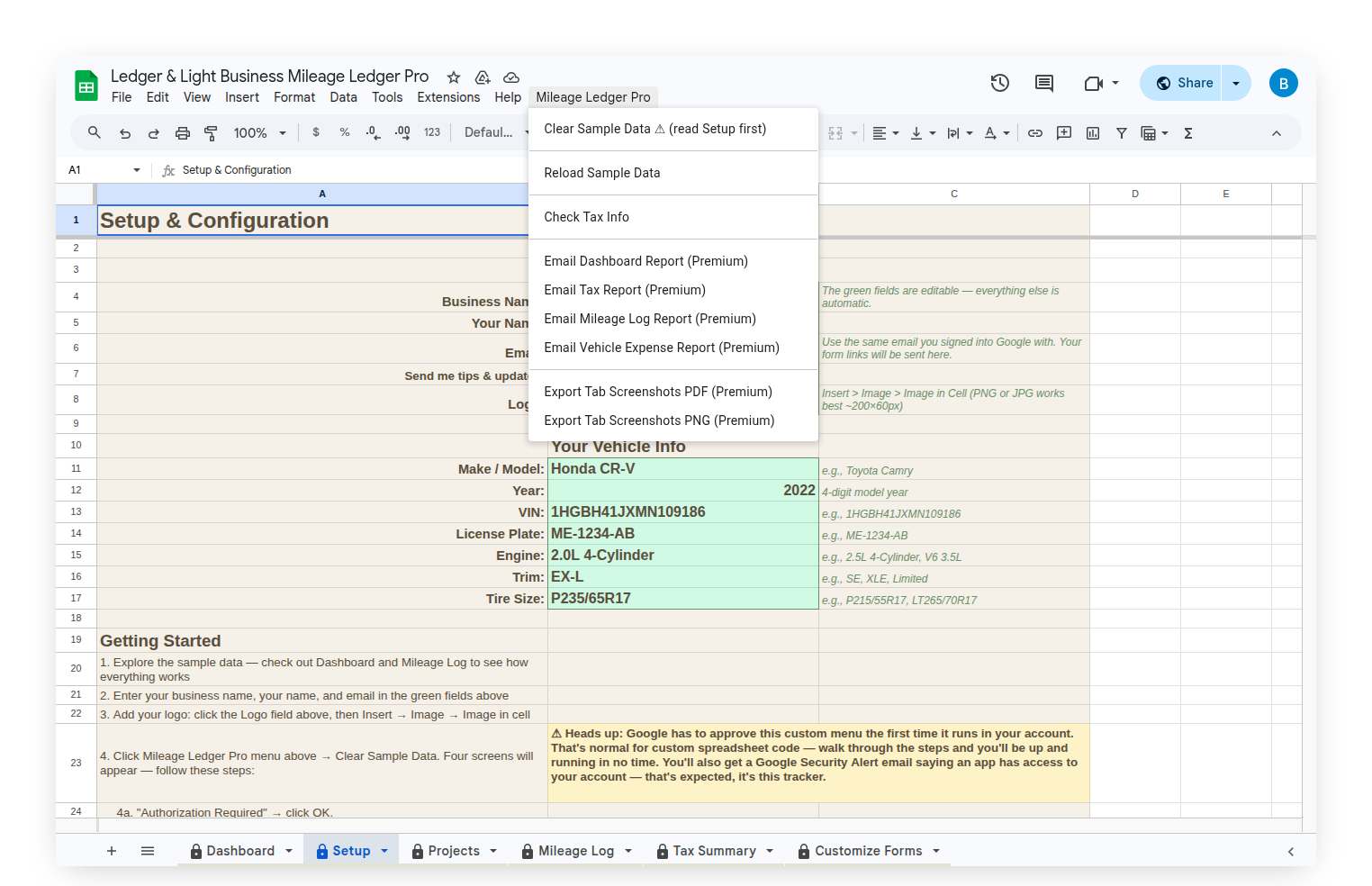Check the cloud save status icon

click(511, 77)
